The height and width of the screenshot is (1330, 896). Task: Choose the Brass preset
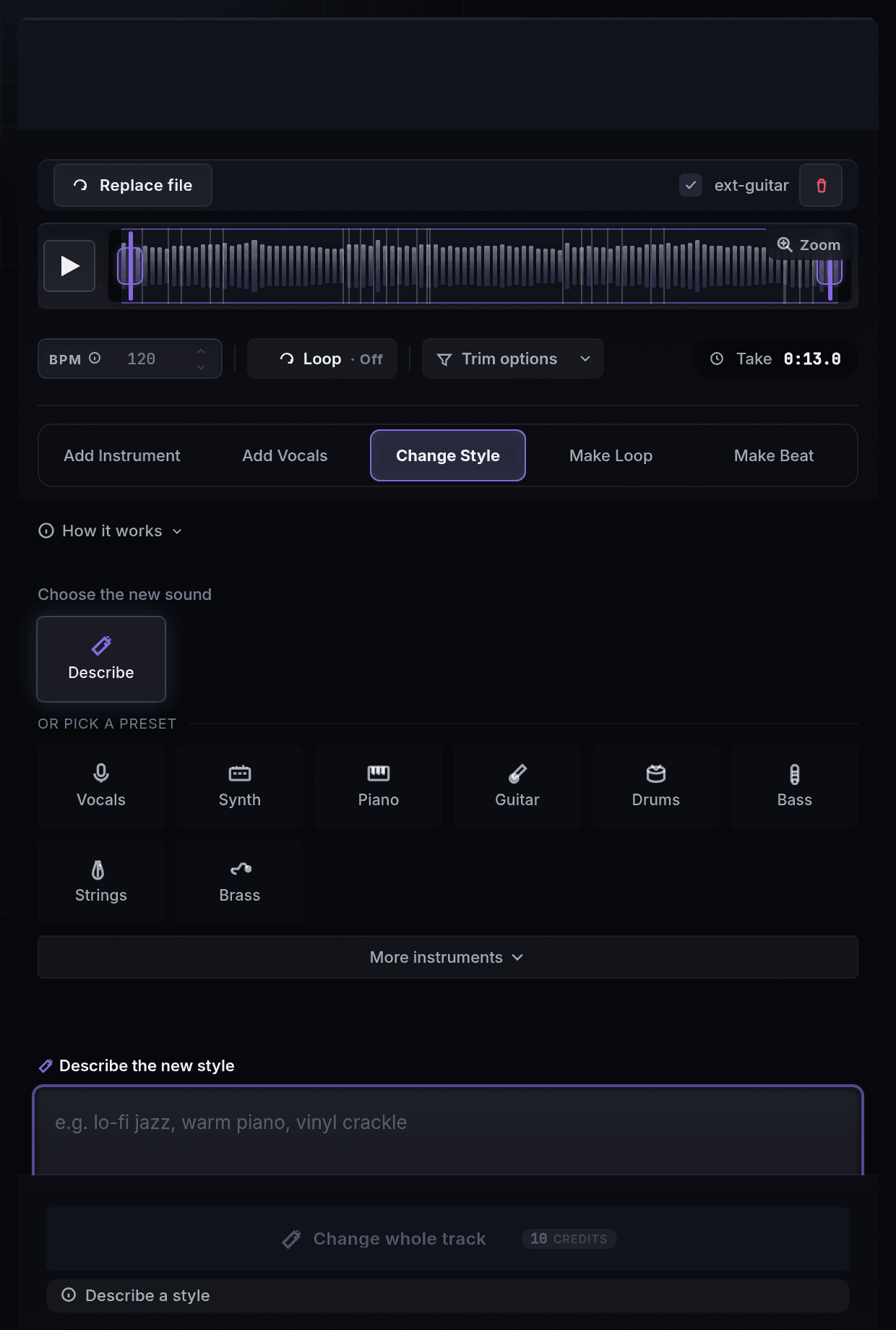(240, 882)
